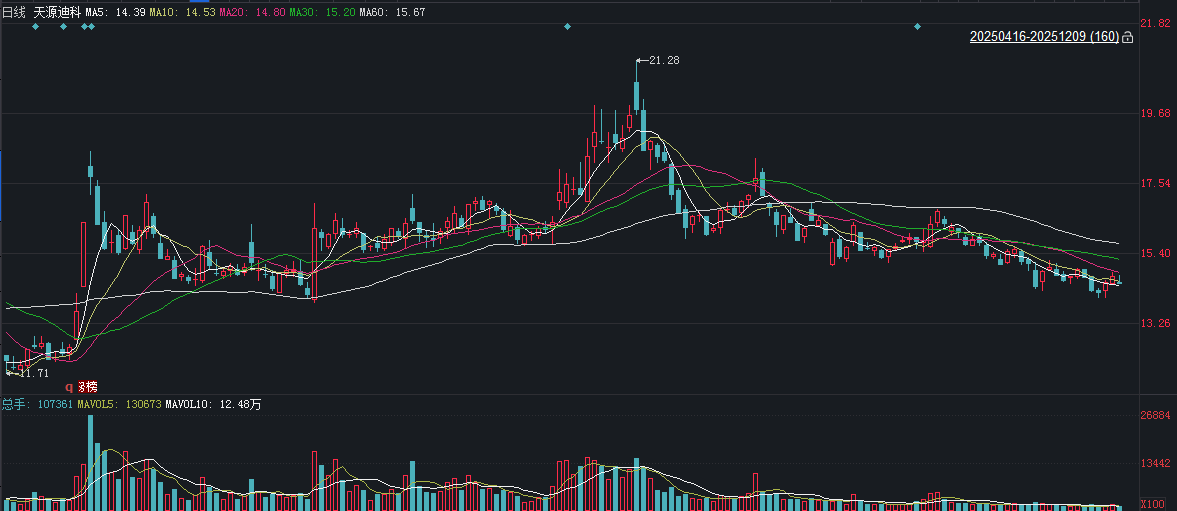This screenshot has height=511, width=1177.
Task: Open the 20250416-20251209 (160) date range link
Action: click(x=1043, y=37)
